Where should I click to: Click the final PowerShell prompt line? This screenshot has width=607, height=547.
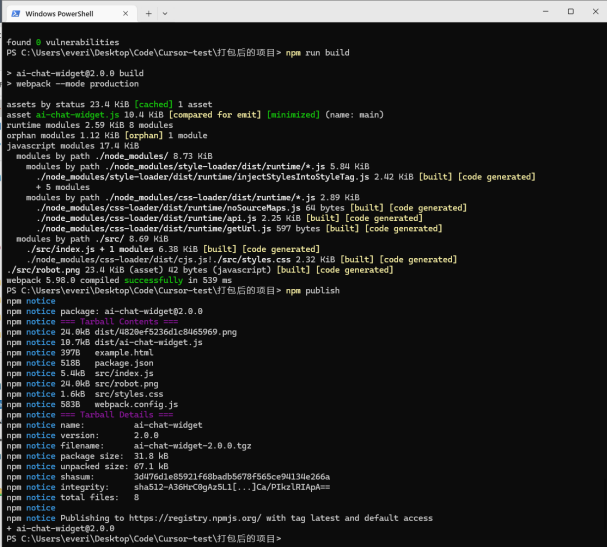(144, 538)
